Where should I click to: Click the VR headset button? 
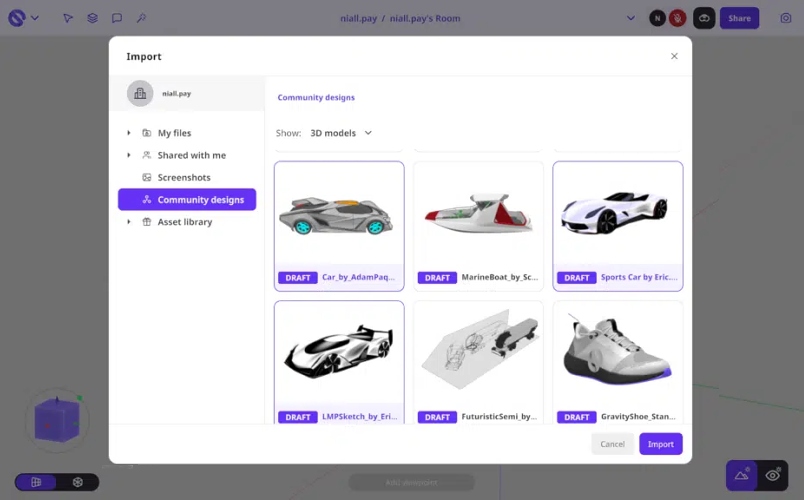point(704,18)
